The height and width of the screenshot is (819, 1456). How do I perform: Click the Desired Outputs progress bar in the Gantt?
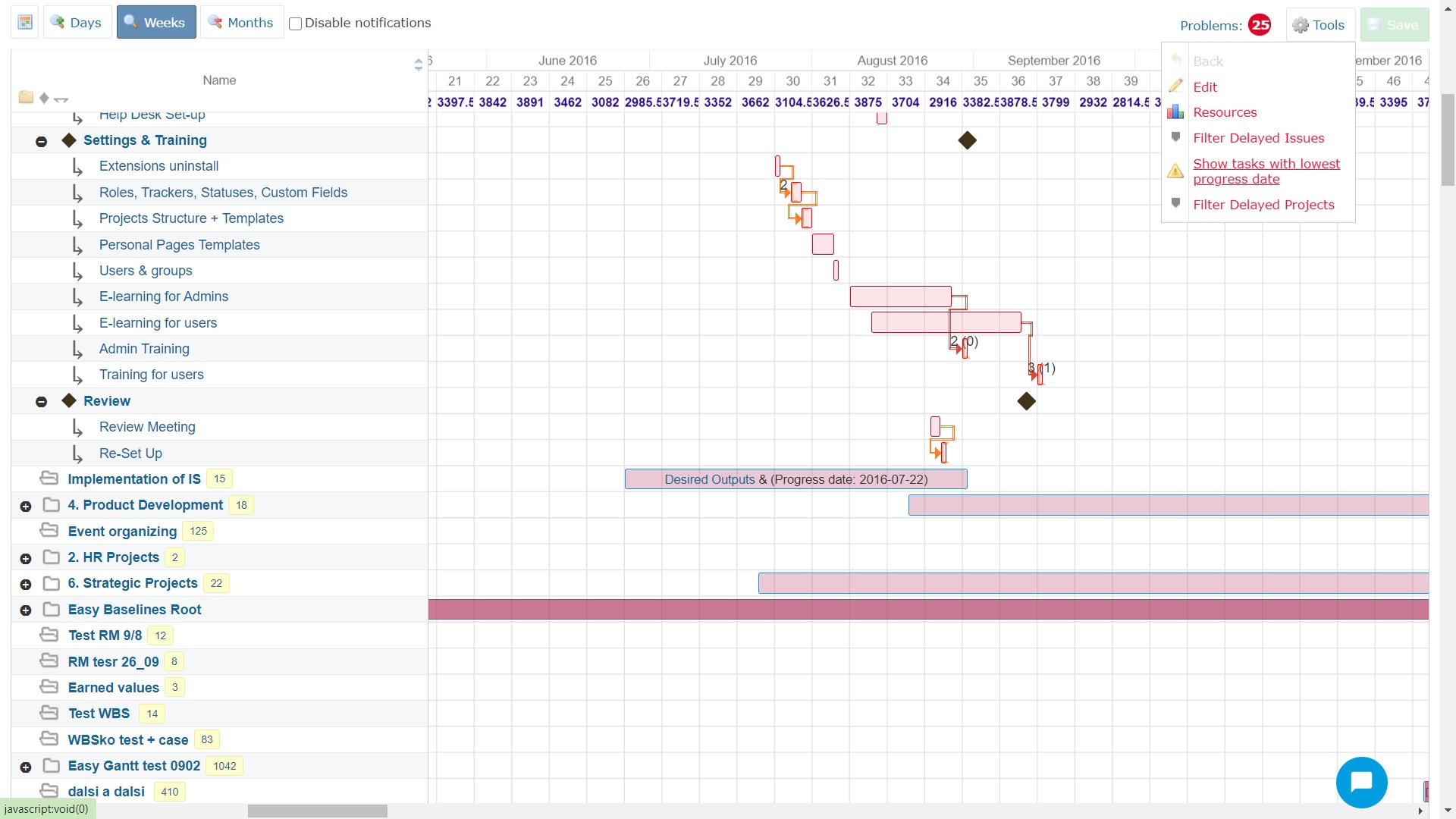coord(795,479)
